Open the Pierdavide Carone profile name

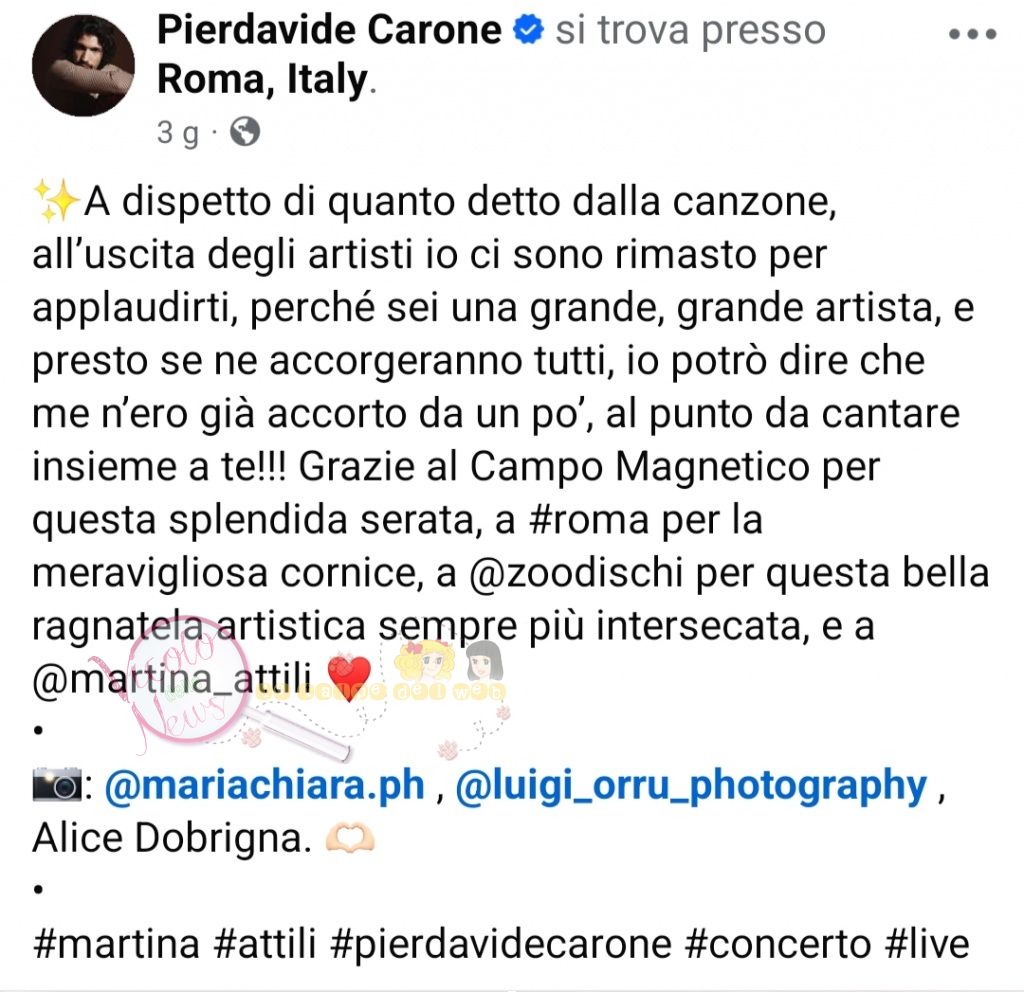click(329, 30)
